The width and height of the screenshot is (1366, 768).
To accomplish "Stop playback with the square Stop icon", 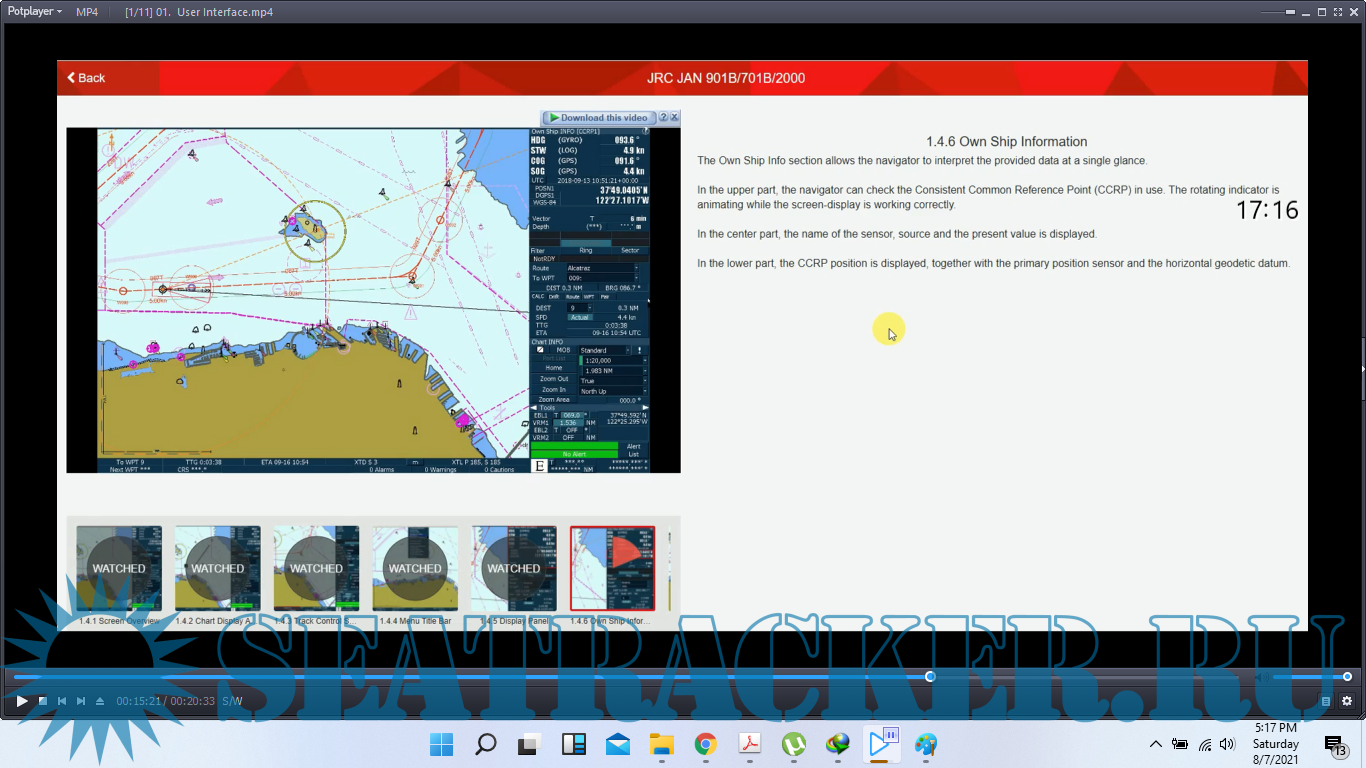I will pos(42,701).
